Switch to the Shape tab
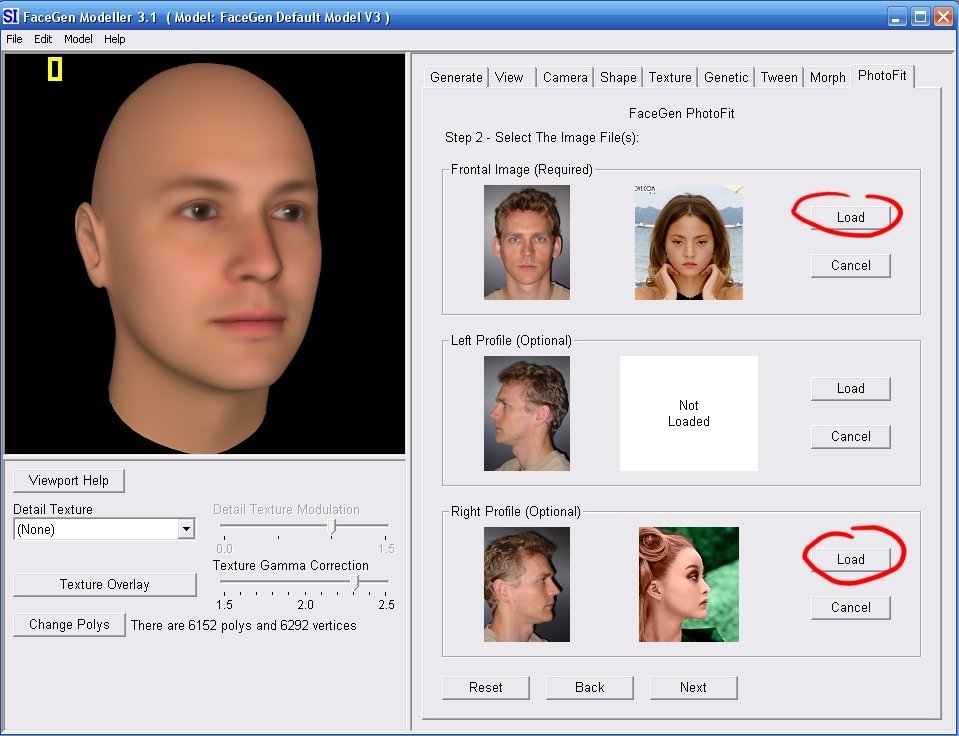959x736 pixels. pyautogui.click(x=618, y=77)
